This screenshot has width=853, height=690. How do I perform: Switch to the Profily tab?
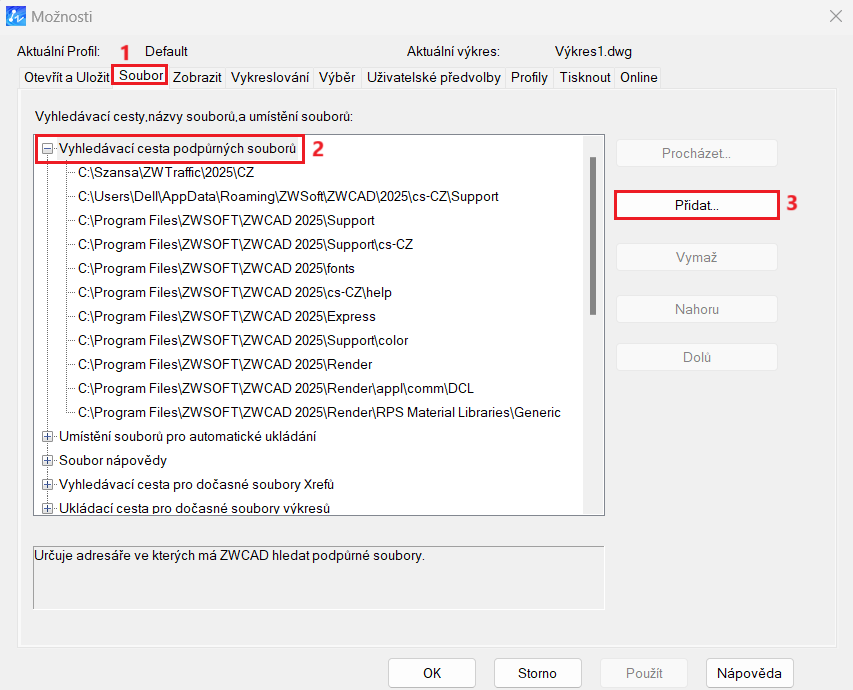pos(529,77)
